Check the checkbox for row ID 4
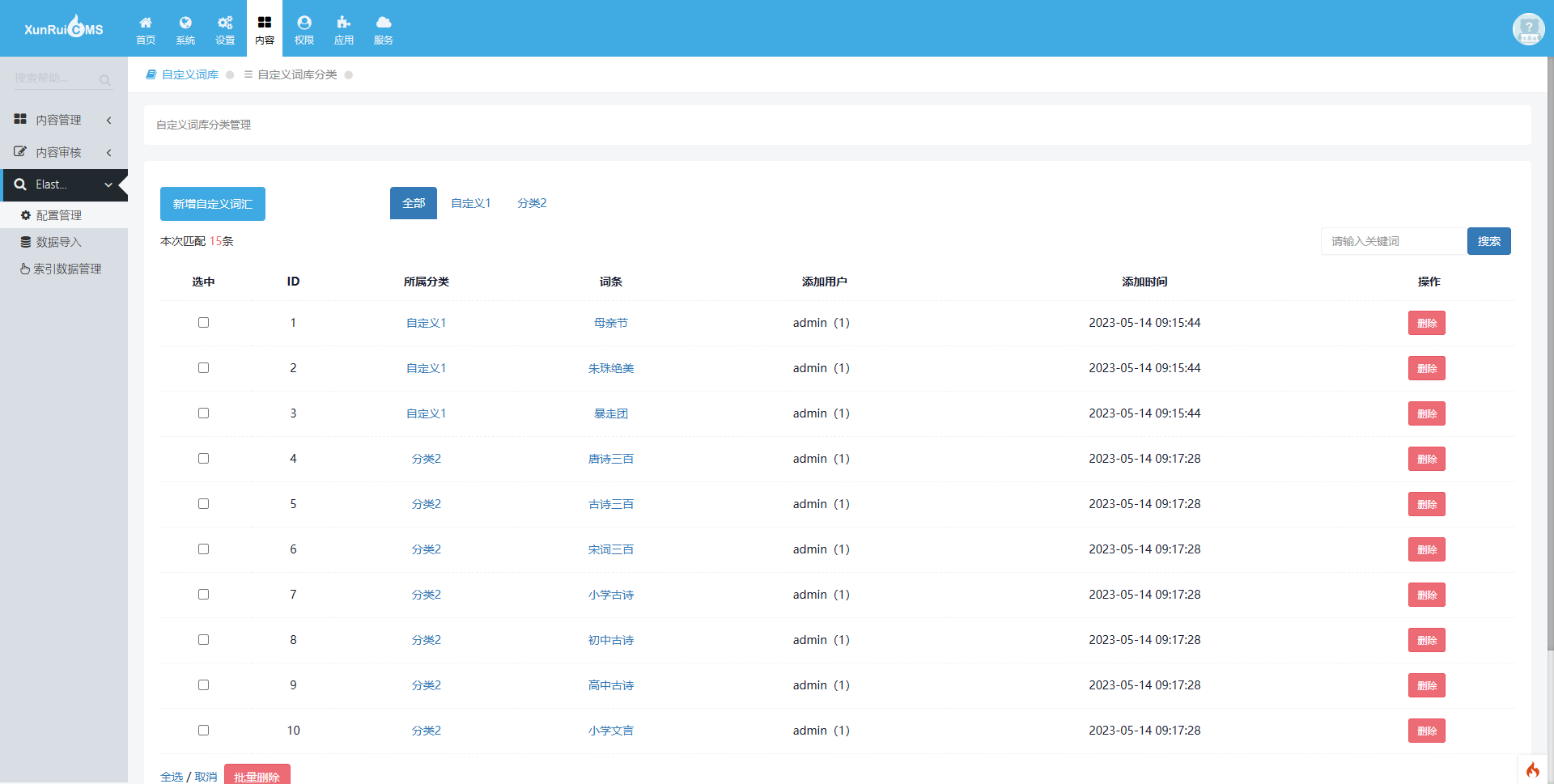This screenshot has height=784, width=1554. (203, 458)
